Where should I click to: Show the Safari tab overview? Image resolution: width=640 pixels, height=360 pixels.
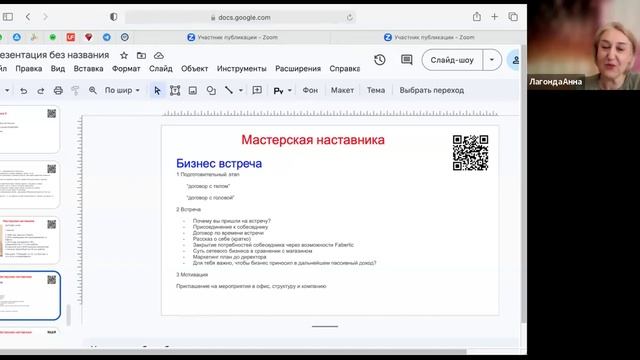(x=513, y=17)
